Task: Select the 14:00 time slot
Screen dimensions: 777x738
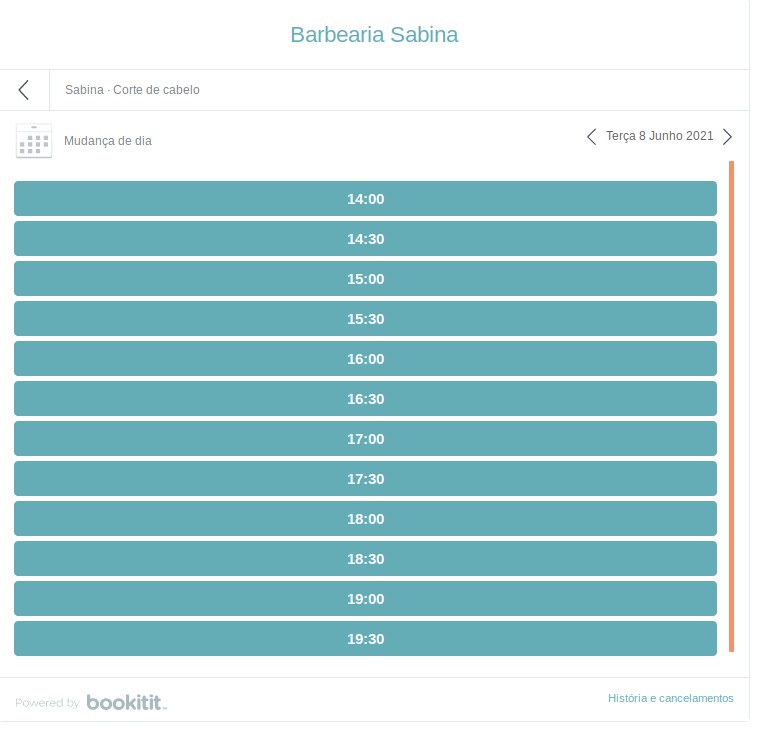Action: click(x=365, y=199)
